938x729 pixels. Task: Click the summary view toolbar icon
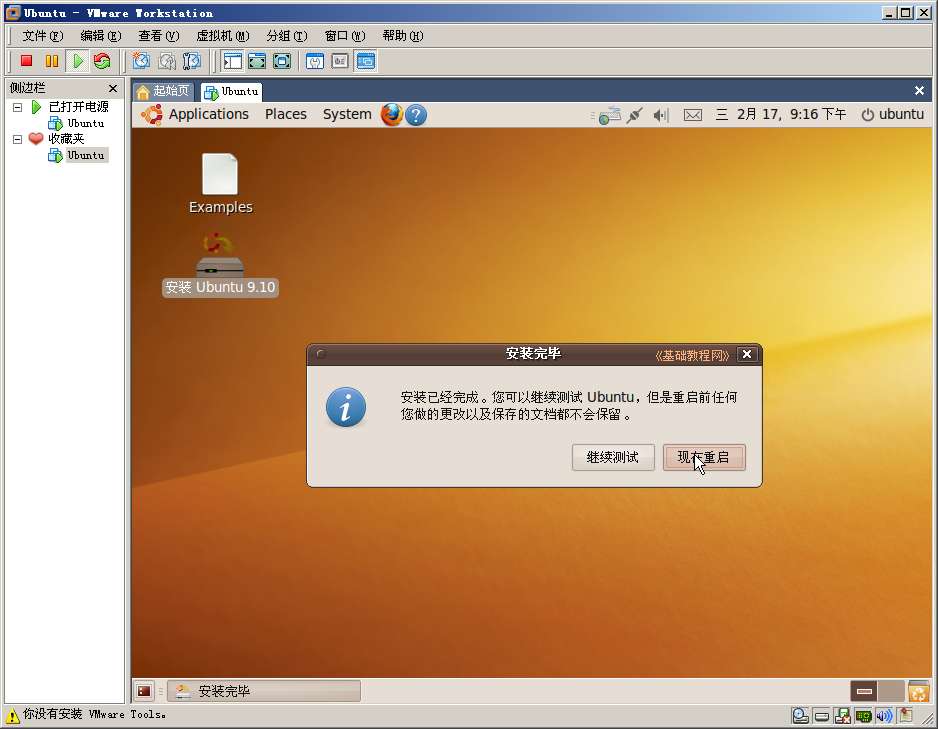click(315, 60)
